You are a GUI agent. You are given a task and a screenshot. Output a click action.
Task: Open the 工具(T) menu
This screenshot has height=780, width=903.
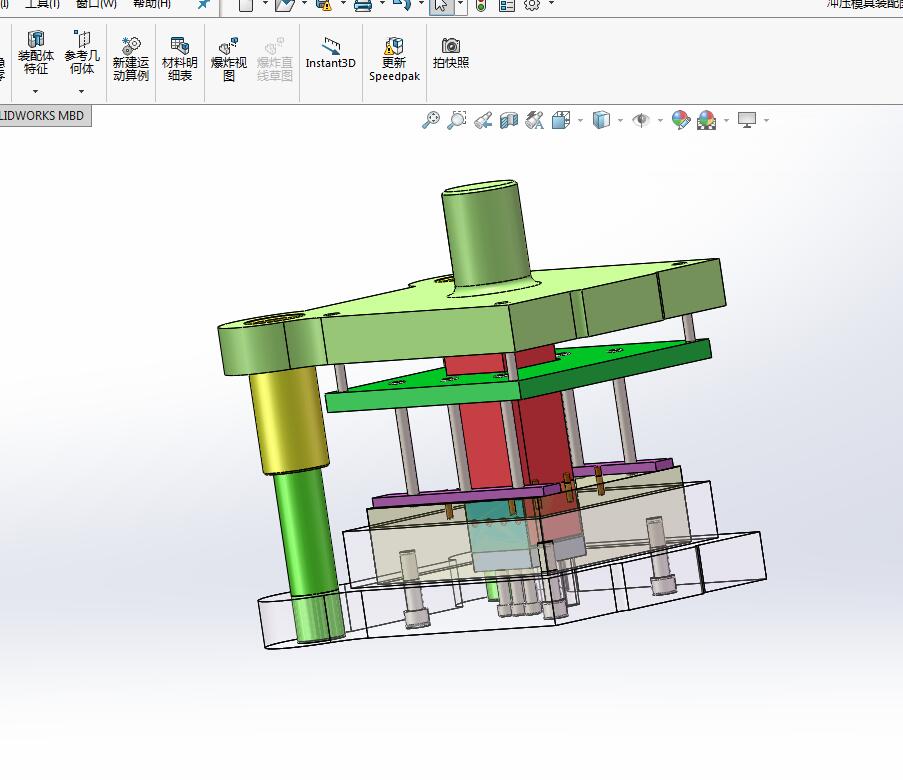pyautogui.click(x=41, y=3)
